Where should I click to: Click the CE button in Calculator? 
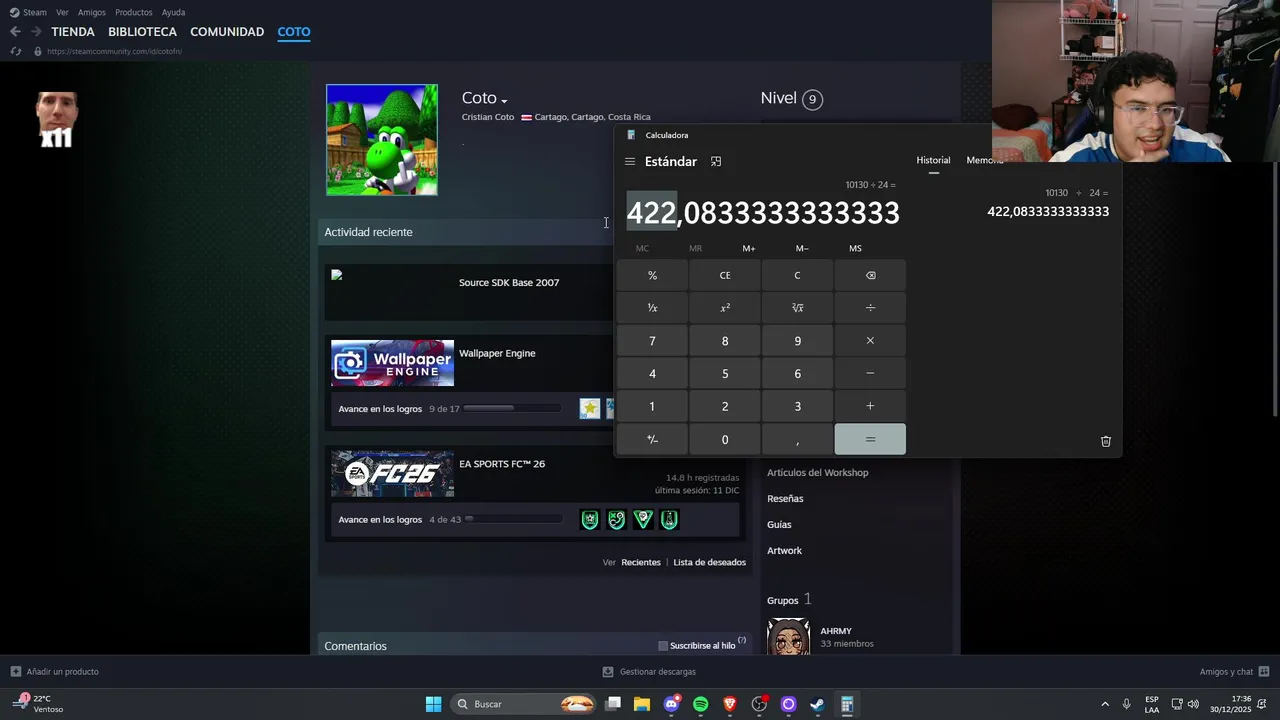tap(725, 275)
